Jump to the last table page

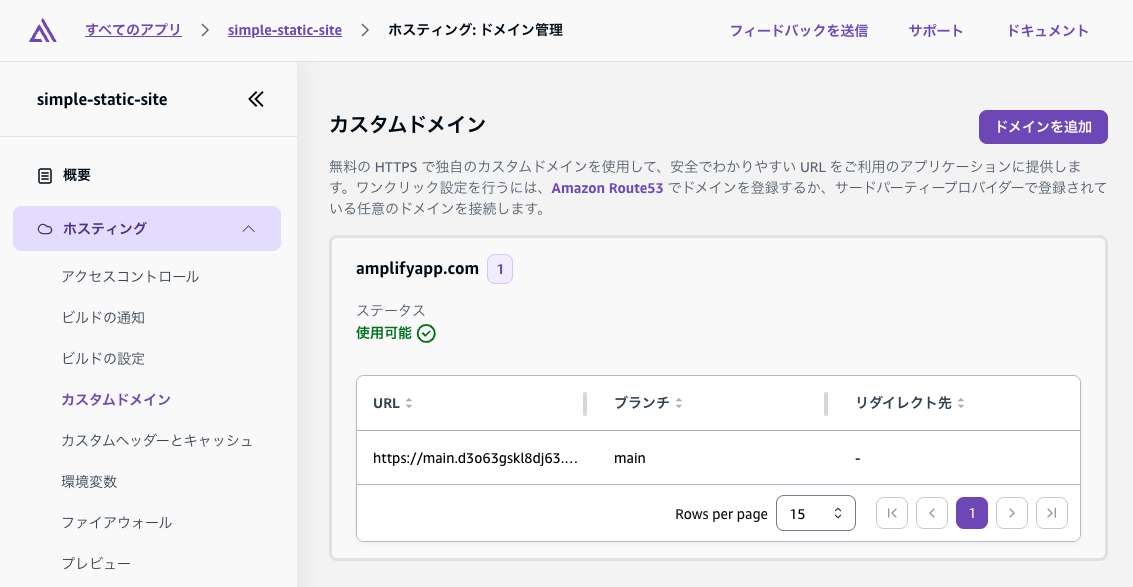click(1051, 513)
